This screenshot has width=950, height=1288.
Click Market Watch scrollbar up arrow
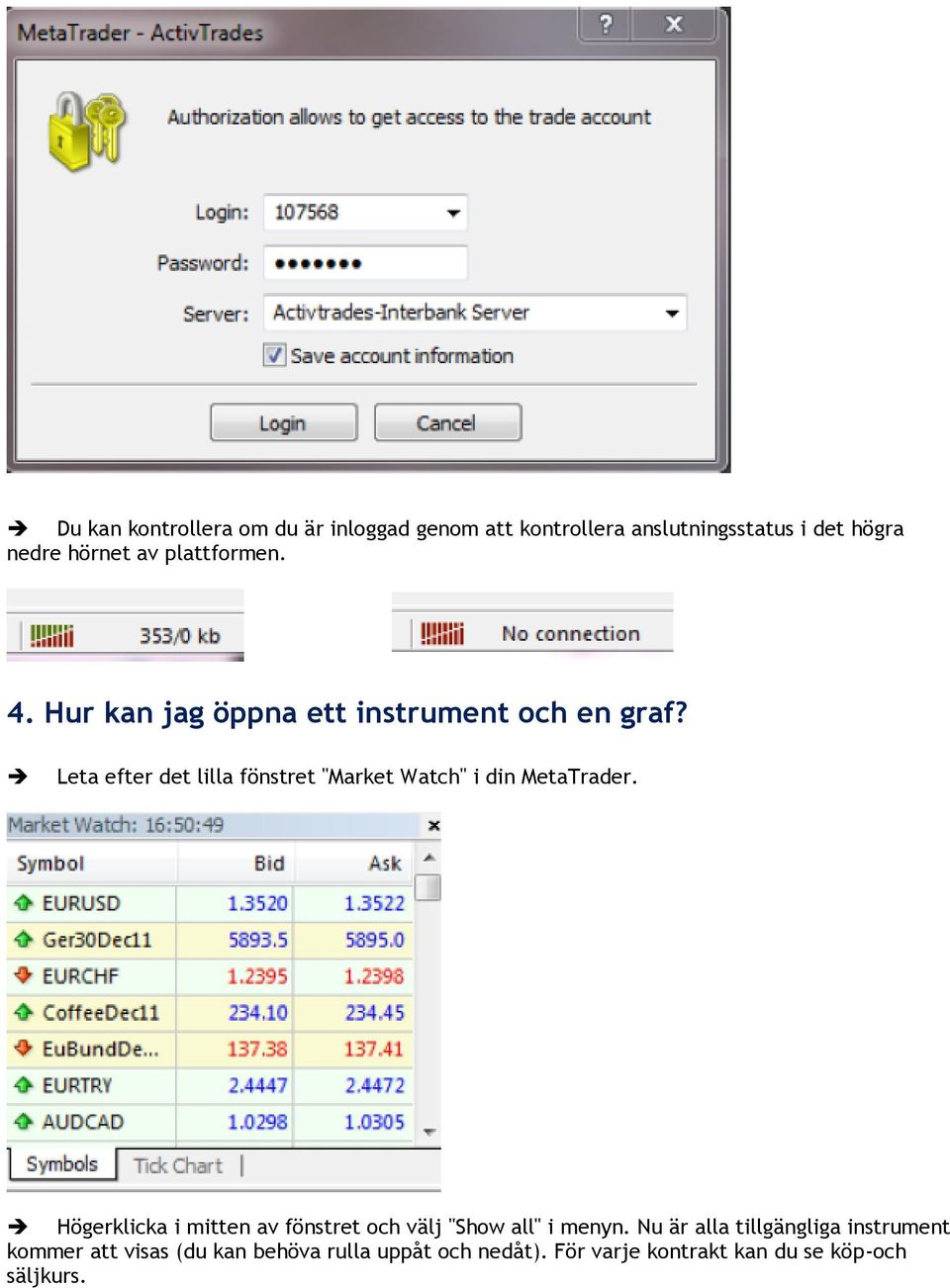(x=428, y=859)
